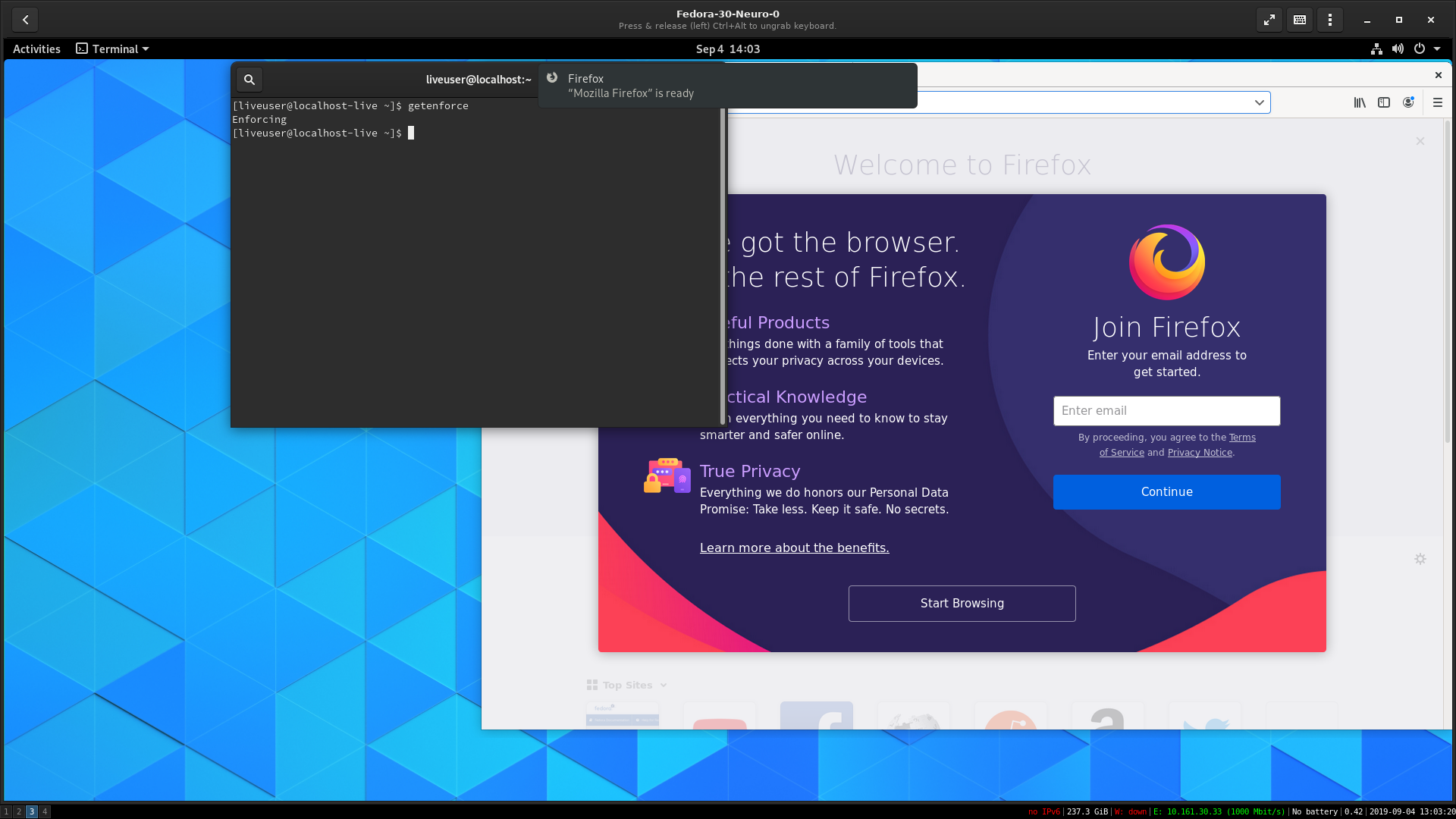Focus the Enter email field
Screen dimensions: 1456x819
click(1166, 411)
